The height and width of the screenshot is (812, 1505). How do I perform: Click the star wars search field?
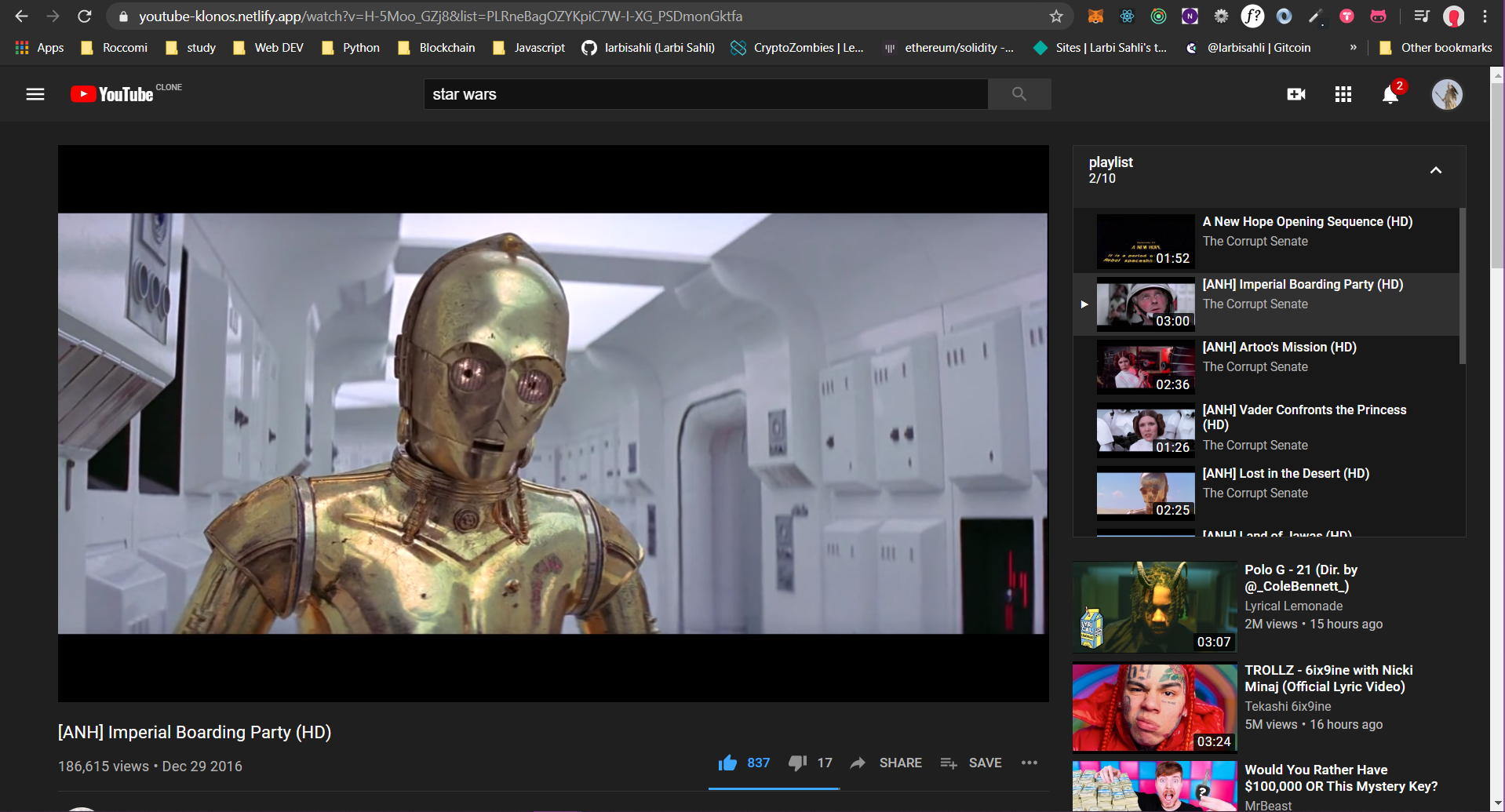[706, 94]
